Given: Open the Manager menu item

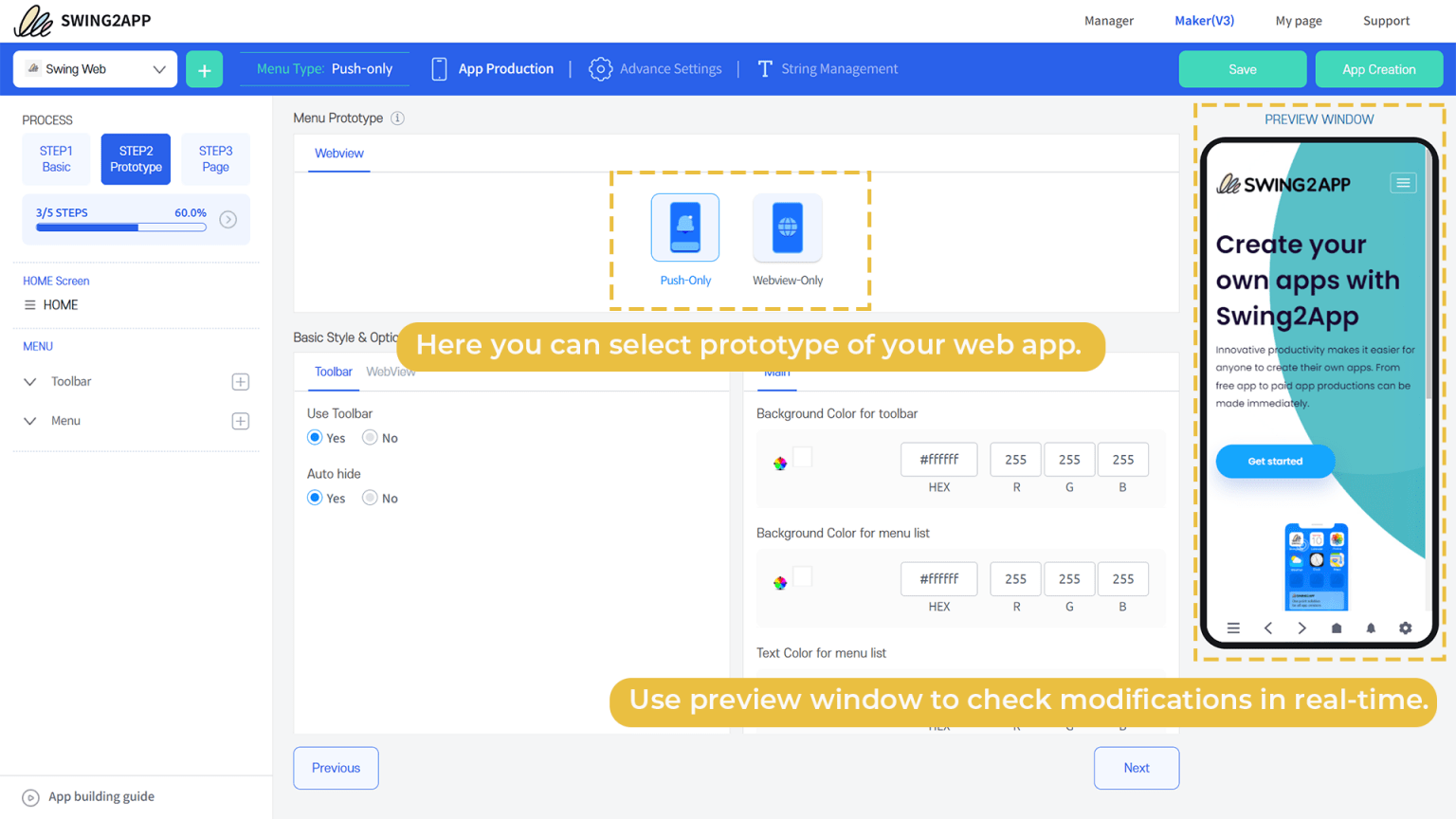Looking at the screenshot, I should coord(1108,20).
